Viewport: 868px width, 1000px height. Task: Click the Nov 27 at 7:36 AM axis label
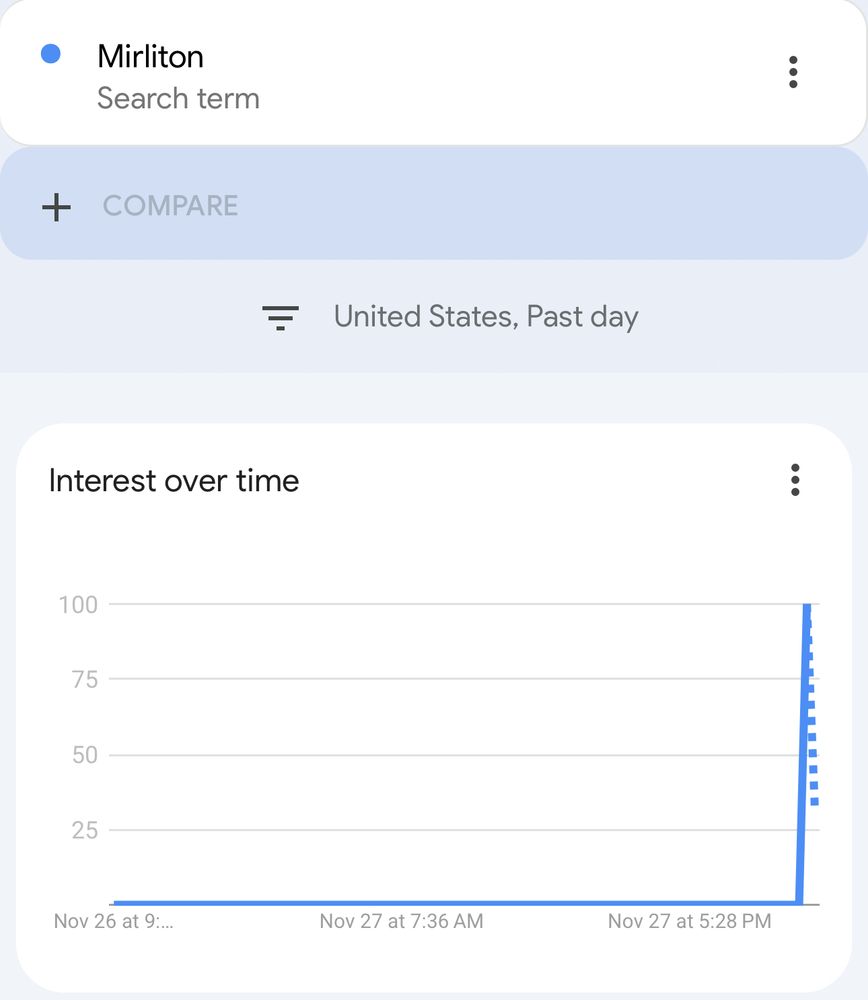tap(403, 921)
